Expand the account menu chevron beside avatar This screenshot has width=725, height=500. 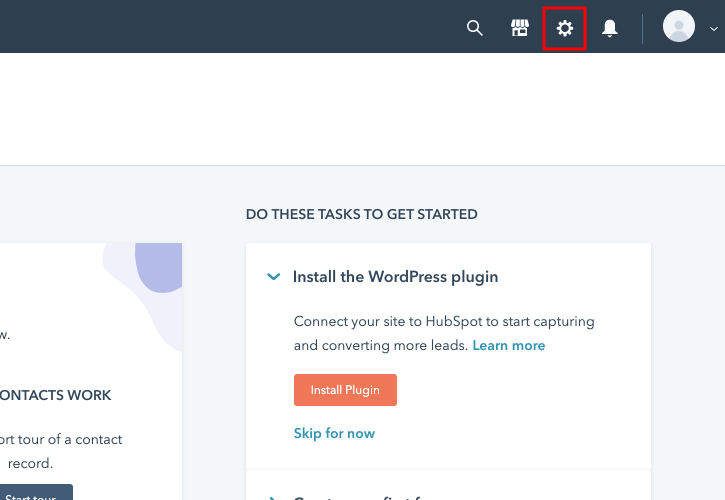(x=713, y=29)
